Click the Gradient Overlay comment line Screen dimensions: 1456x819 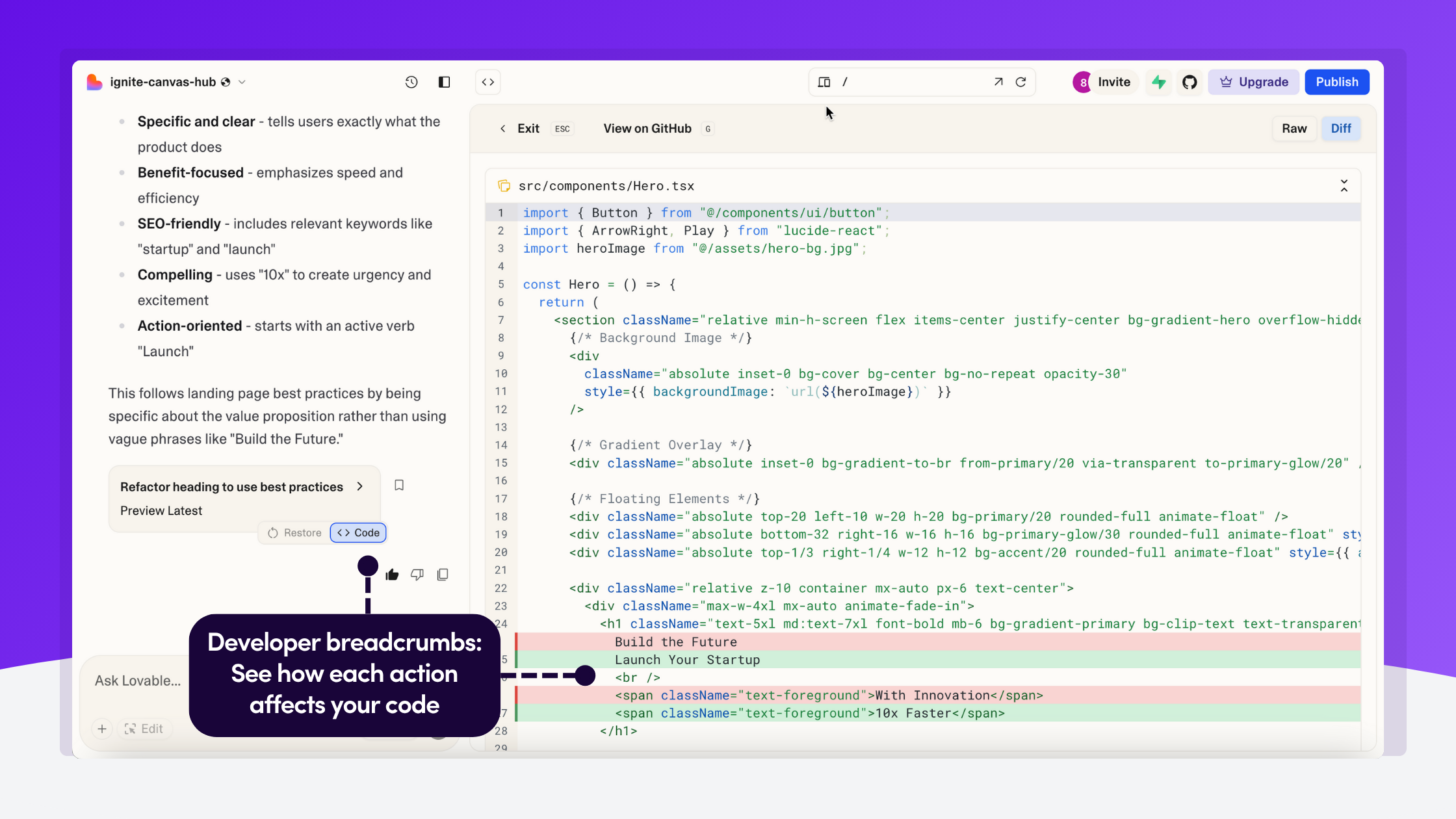tap(660, 445)
